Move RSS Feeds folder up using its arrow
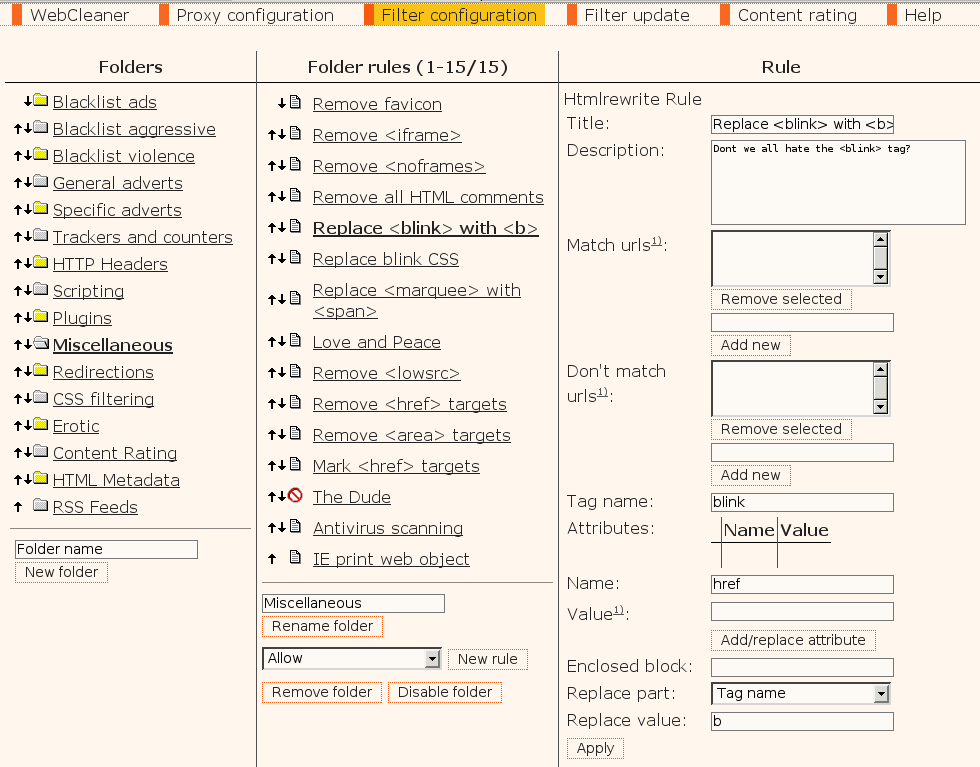The image size is (980, 767). click(x=18, y=507)
